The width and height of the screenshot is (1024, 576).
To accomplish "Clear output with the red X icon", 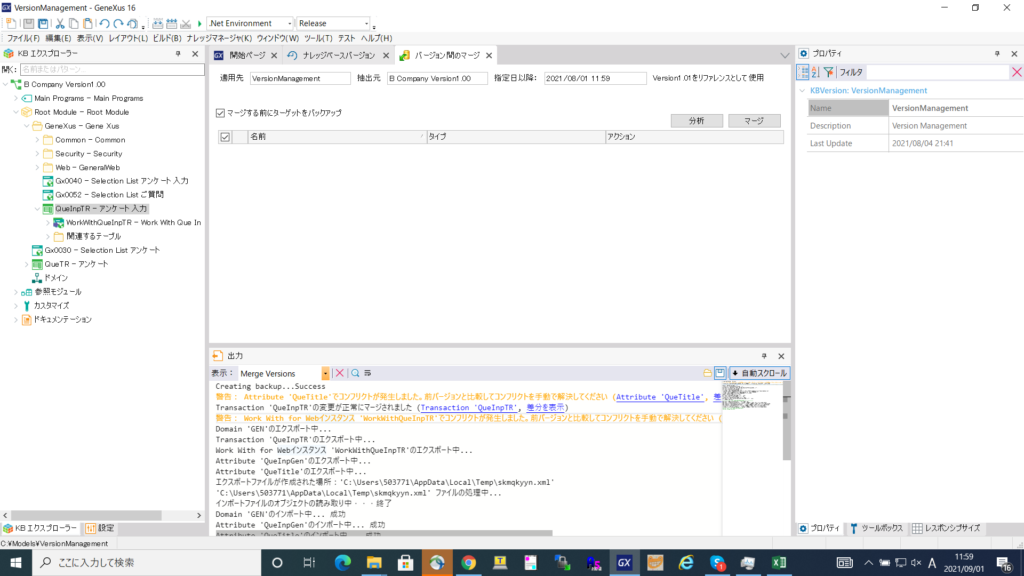I will click(340, 373).
